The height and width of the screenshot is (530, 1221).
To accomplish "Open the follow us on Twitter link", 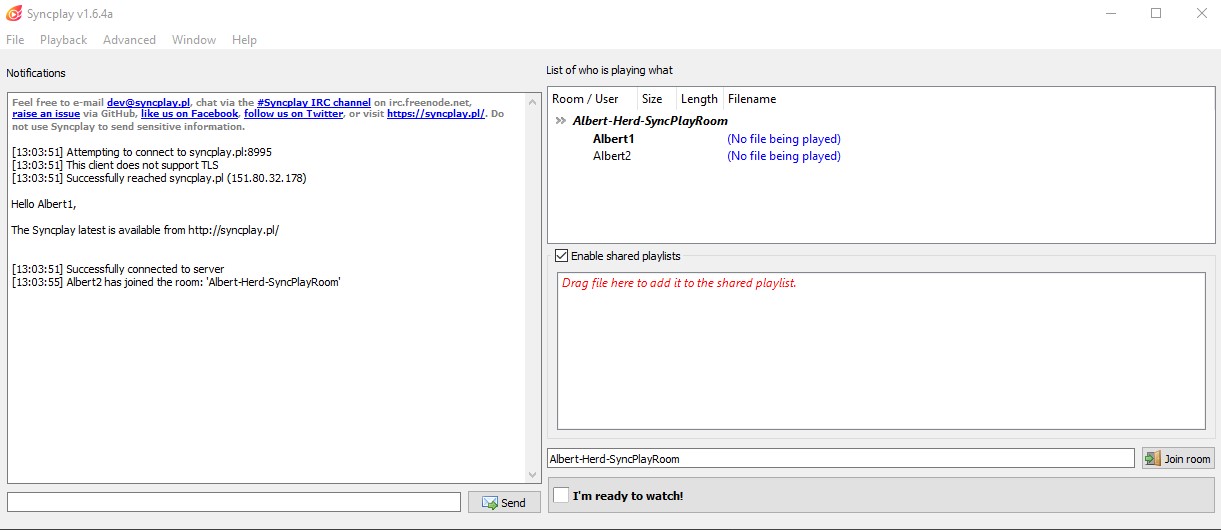I will click(x=293, y=114).
